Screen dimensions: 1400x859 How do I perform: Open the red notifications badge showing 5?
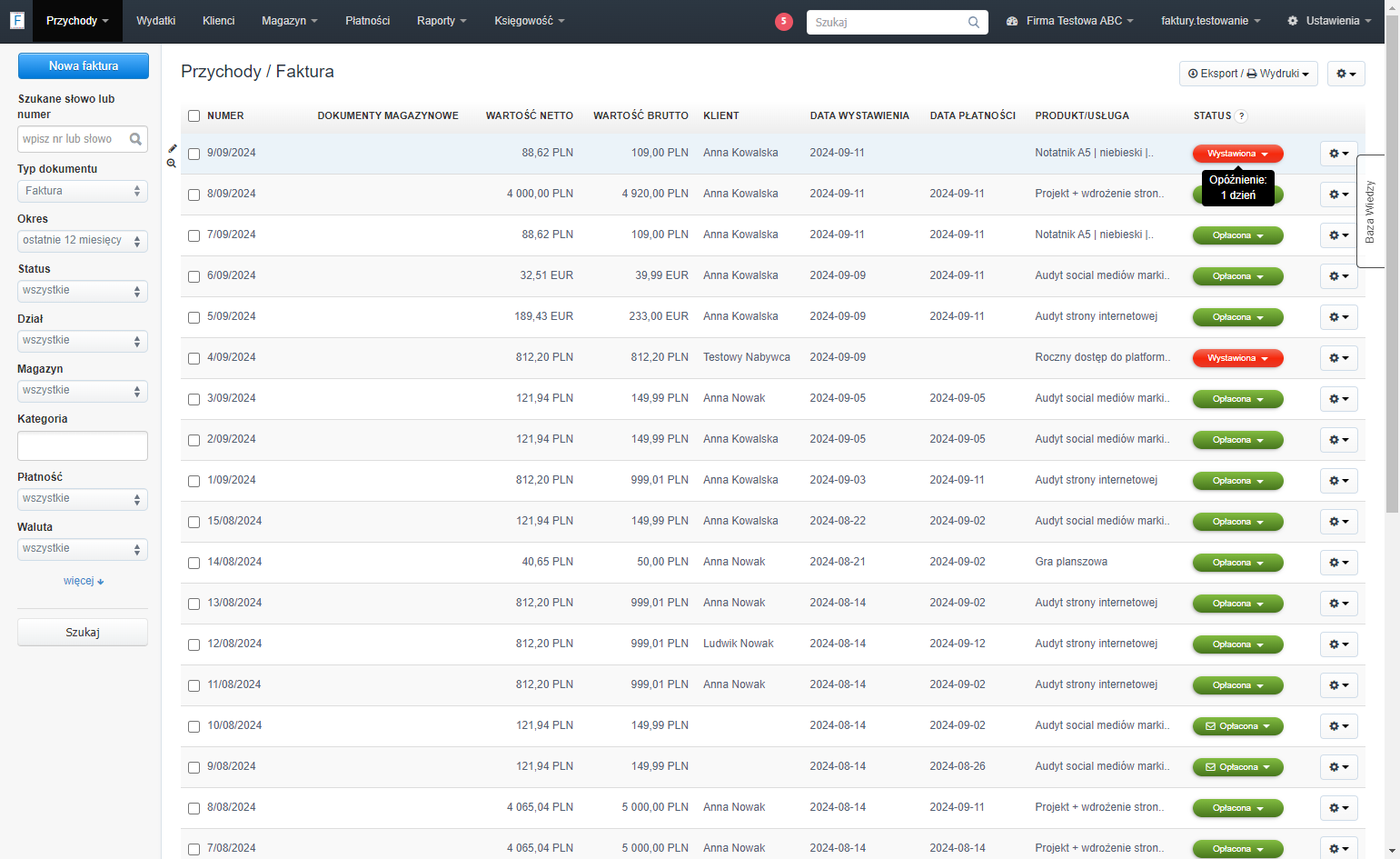coord(784,21)
